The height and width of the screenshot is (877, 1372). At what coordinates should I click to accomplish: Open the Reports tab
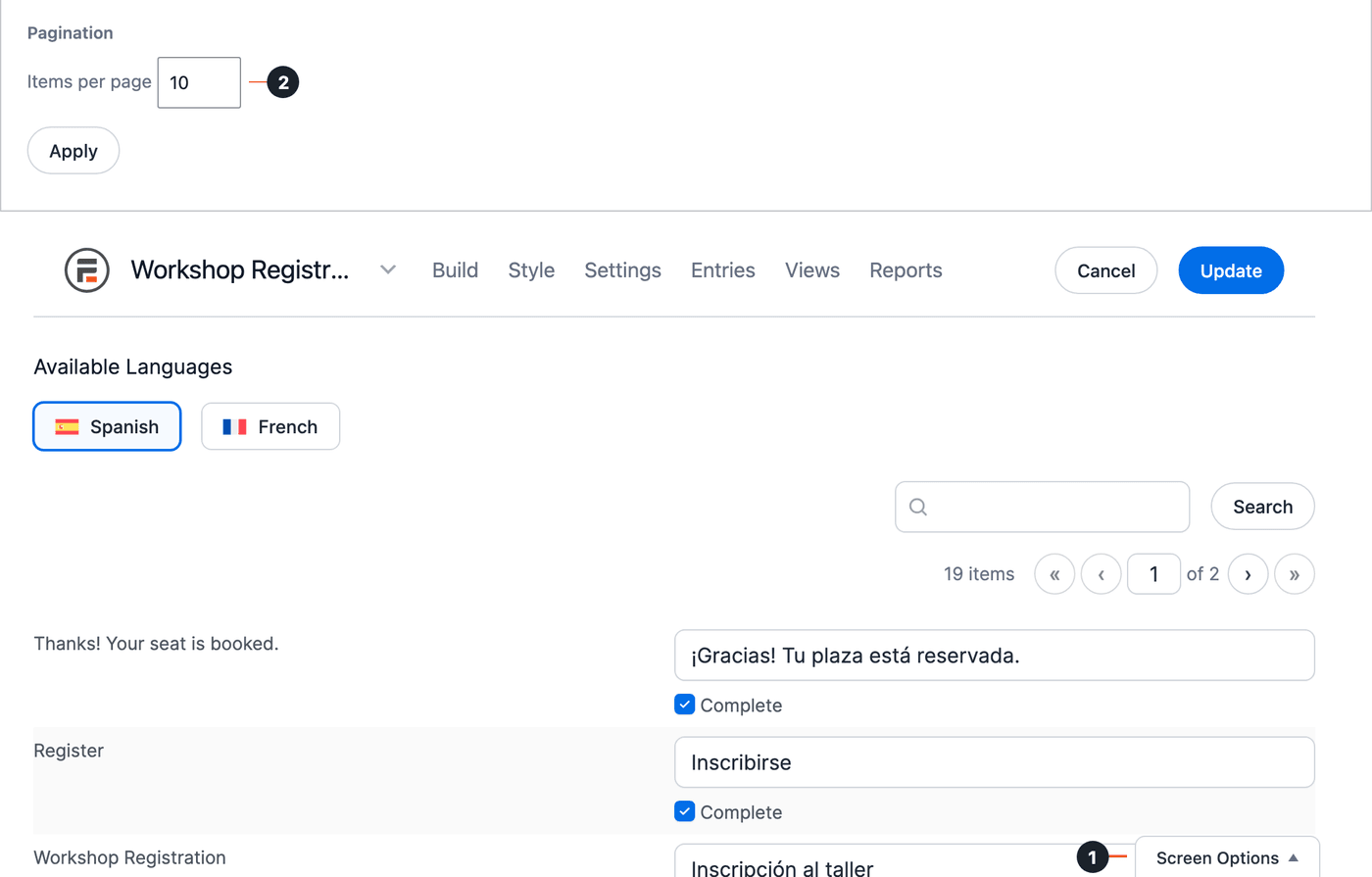point(906,270)
